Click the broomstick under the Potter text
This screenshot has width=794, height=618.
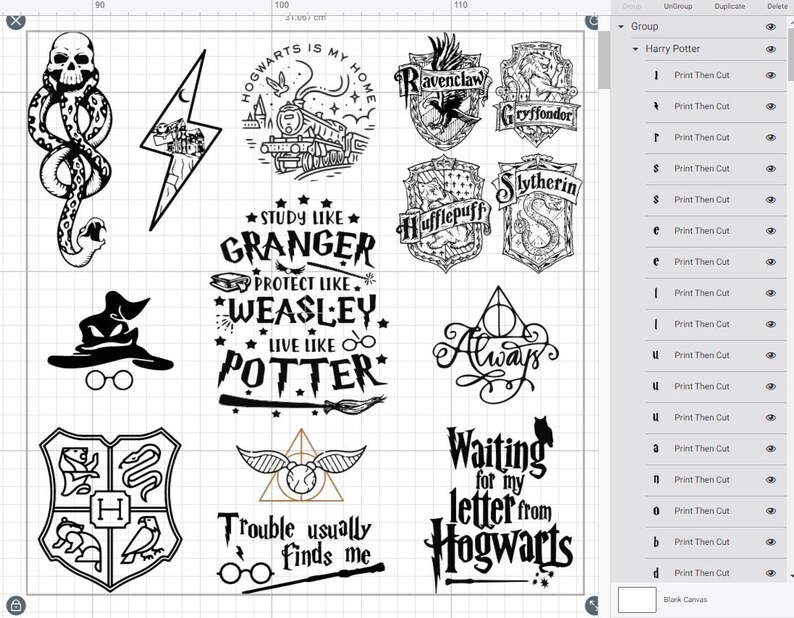[303, 404]
